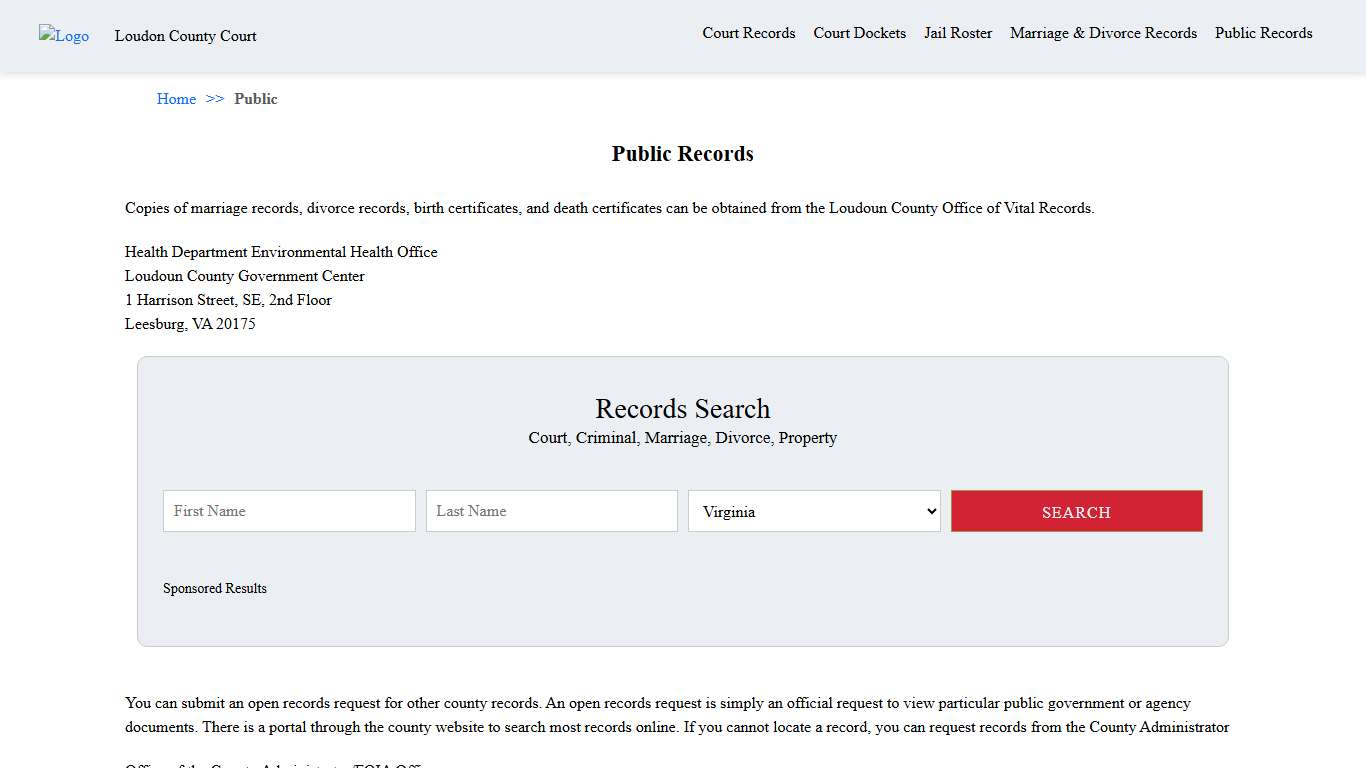
Task: Click inside the First Name field
Action: (289, 511)
